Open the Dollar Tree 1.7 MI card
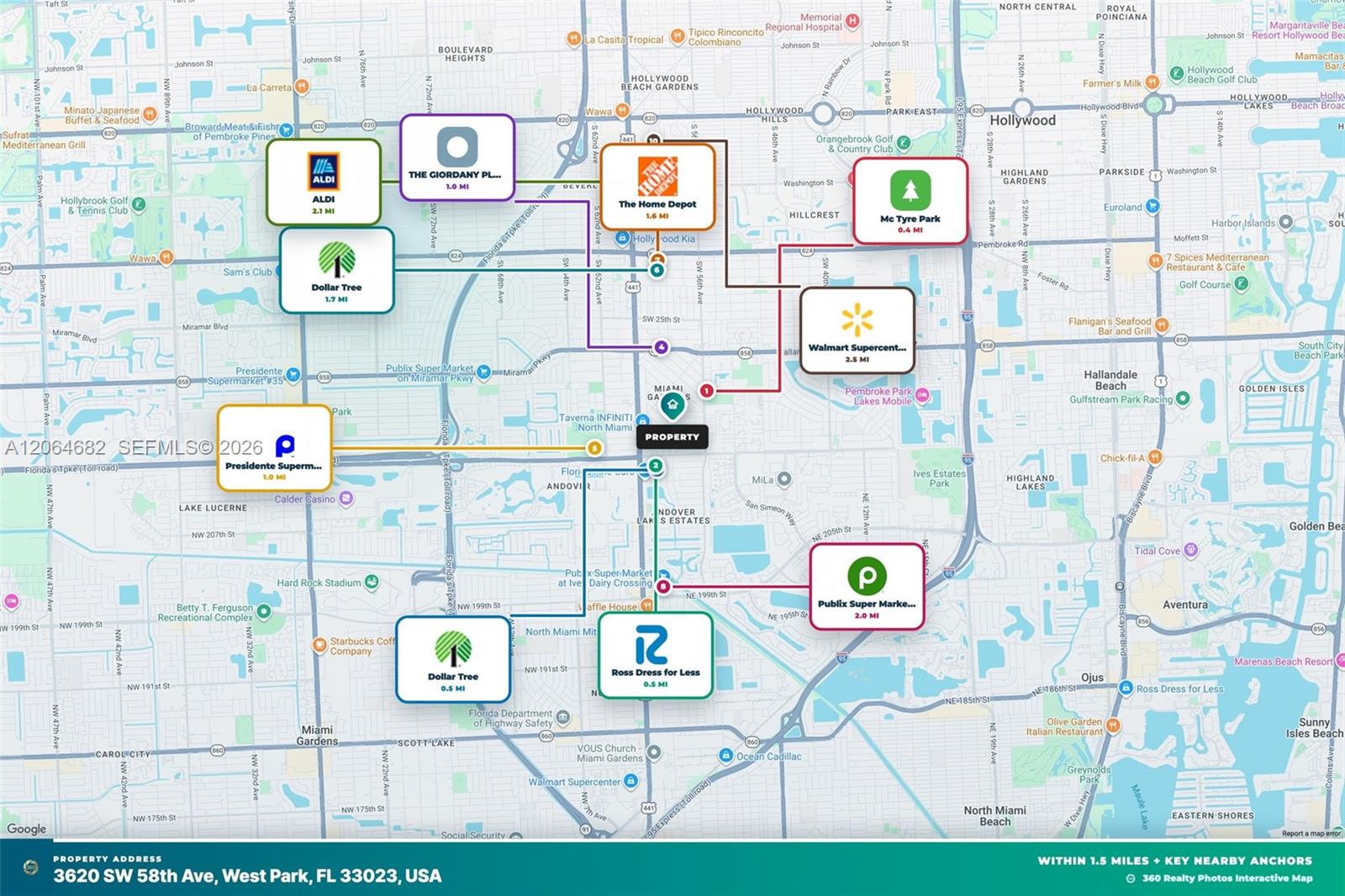The height and width of the screenshot is (896, 1345). tap(336, 270)
